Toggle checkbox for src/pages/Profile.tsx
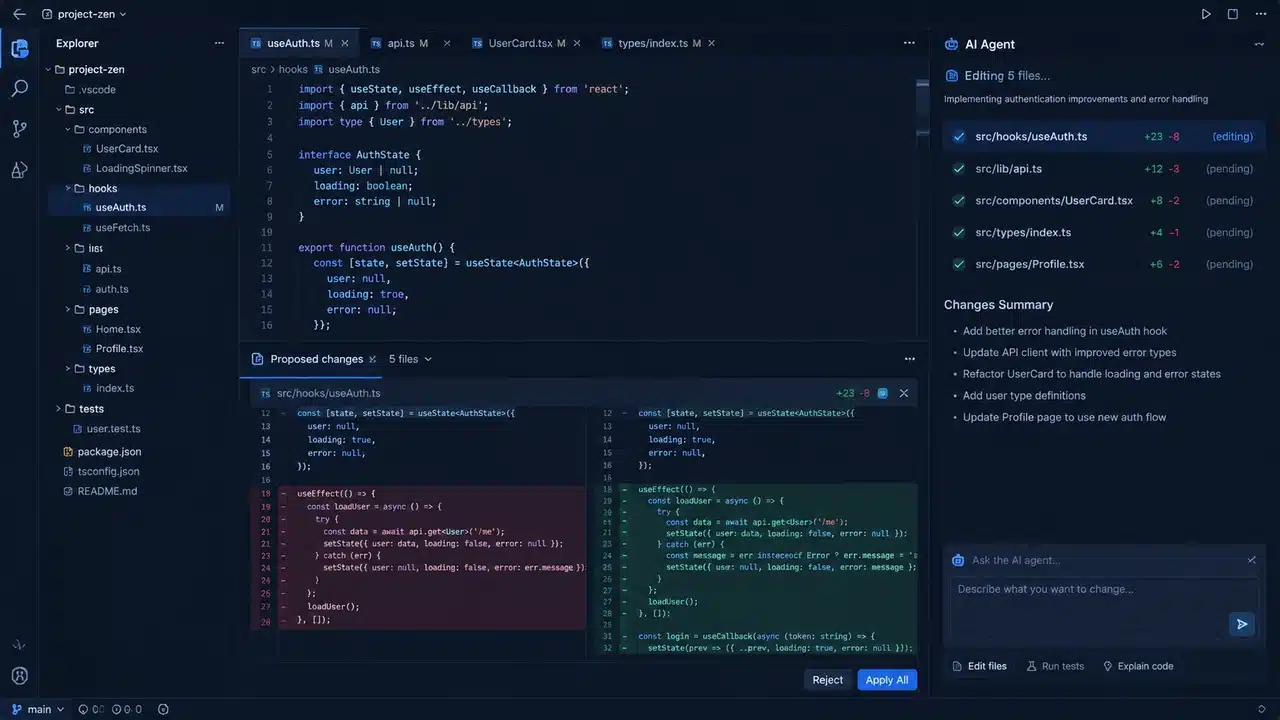1280x720 pixels. pos(959,264)
